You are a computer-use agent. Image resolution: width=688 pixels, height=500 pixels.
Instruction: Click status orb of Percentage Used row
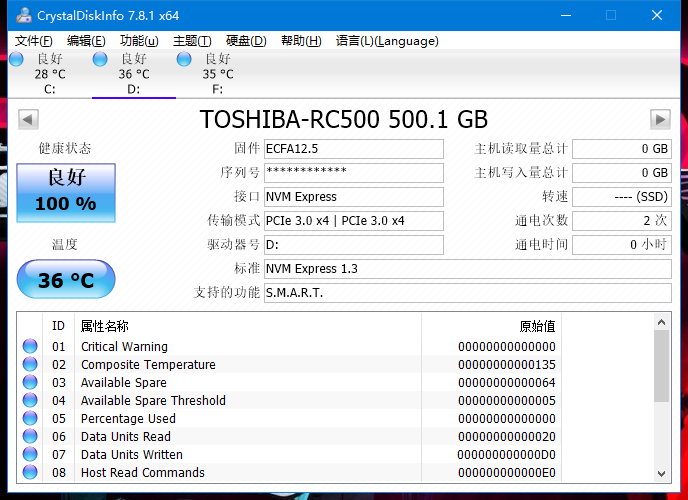[x=30, y=418]
